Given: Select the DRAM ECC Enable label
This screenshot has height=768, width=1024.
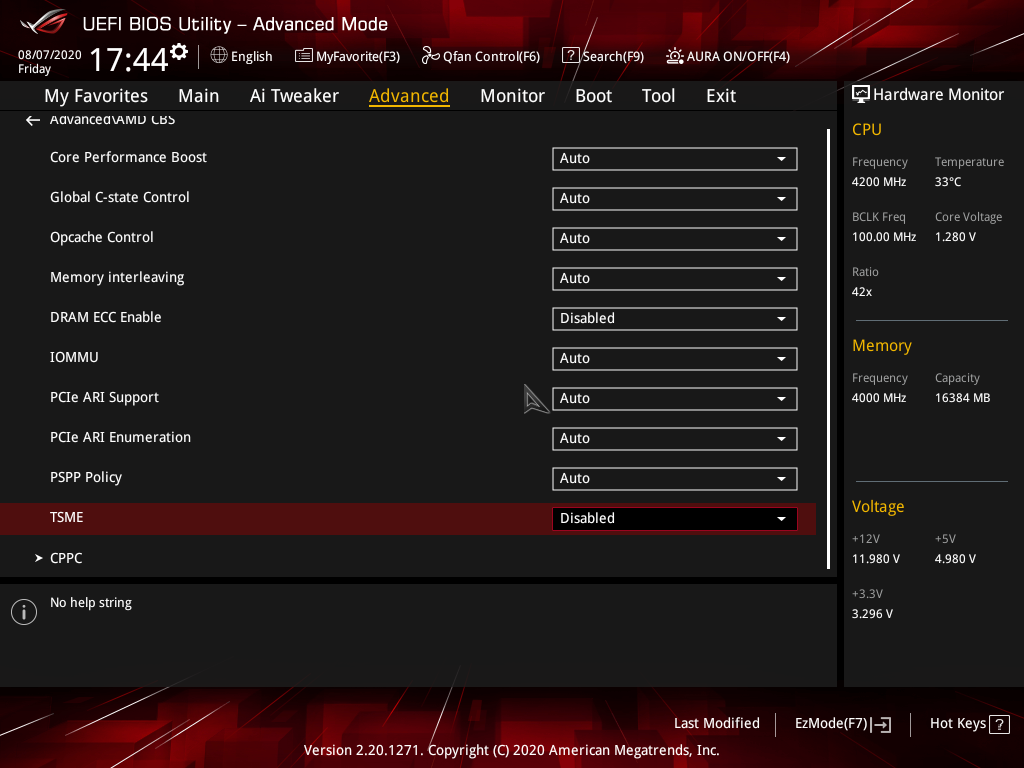Looking at the screenshot, I should click(105, 317).
